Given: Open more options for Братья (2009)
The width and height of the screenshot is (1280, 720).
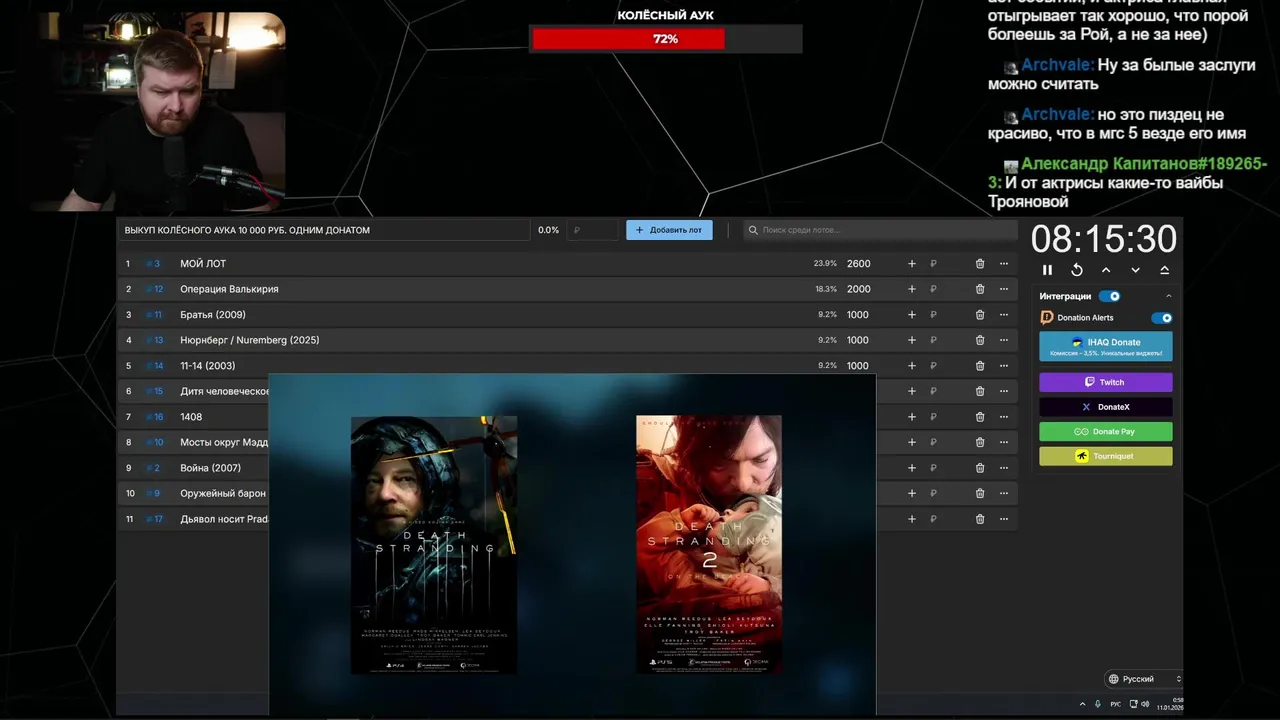Looking at the screenshot, I should pos(1004,315).
